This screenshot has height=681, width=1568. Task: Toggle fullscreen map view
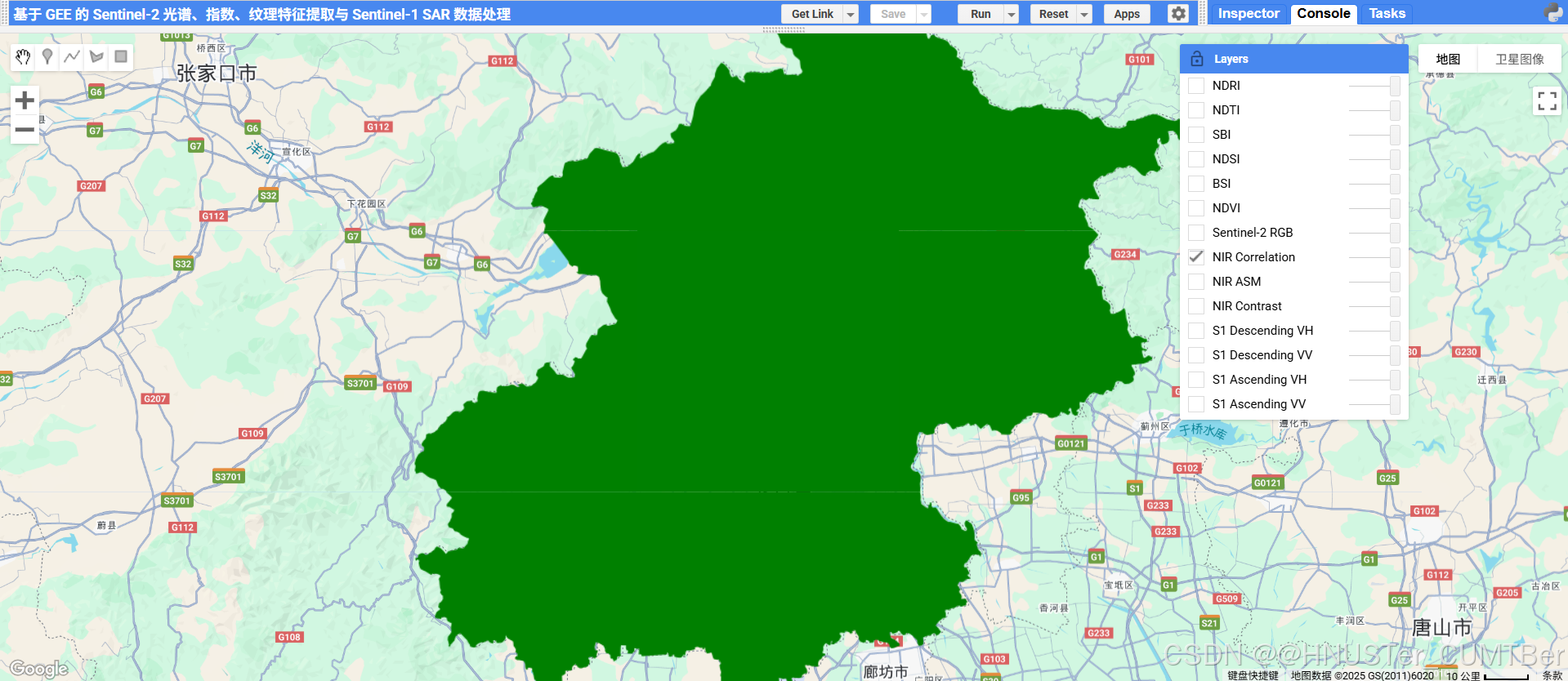pos(1547,101)
